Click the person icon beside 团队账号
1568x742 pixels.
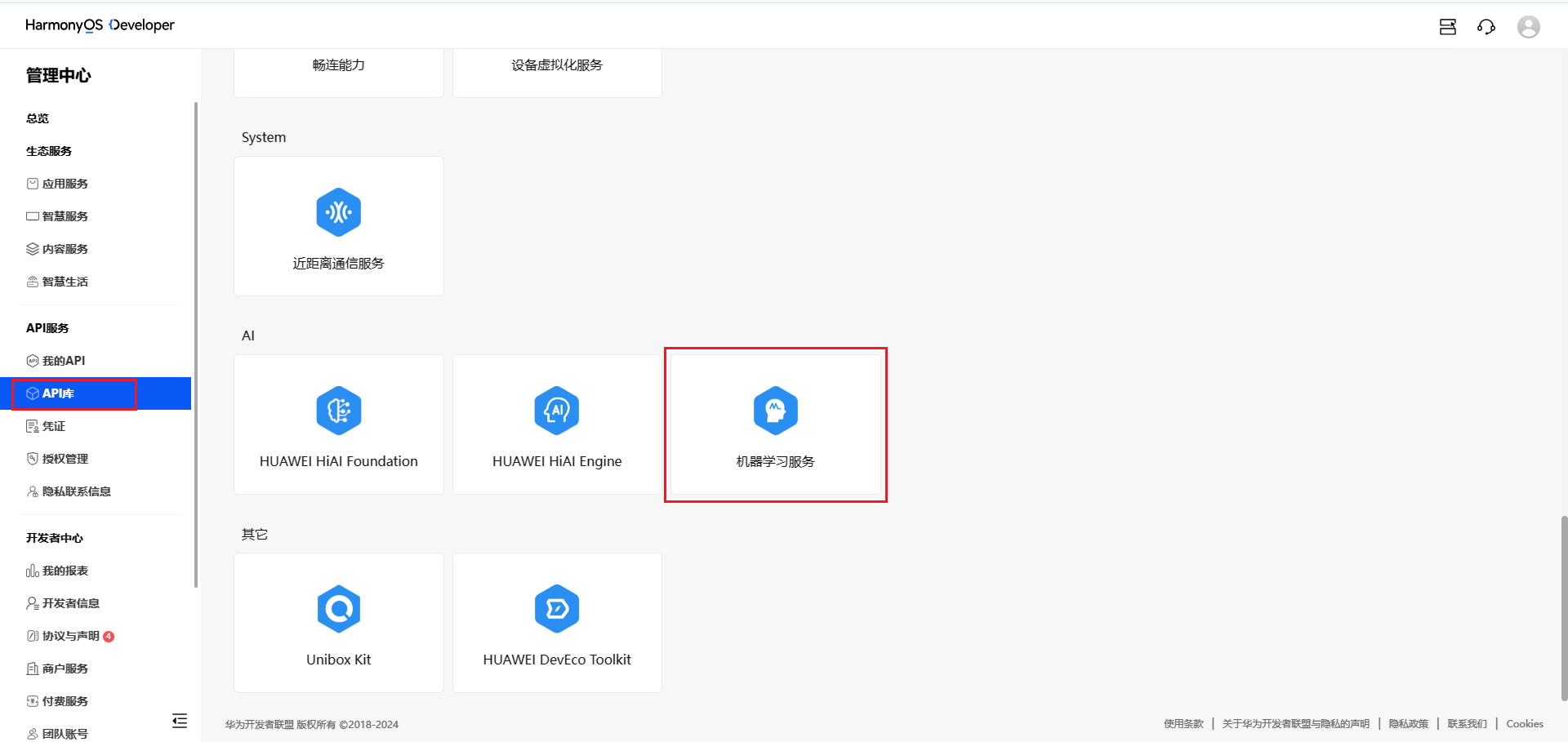point(33,733)
